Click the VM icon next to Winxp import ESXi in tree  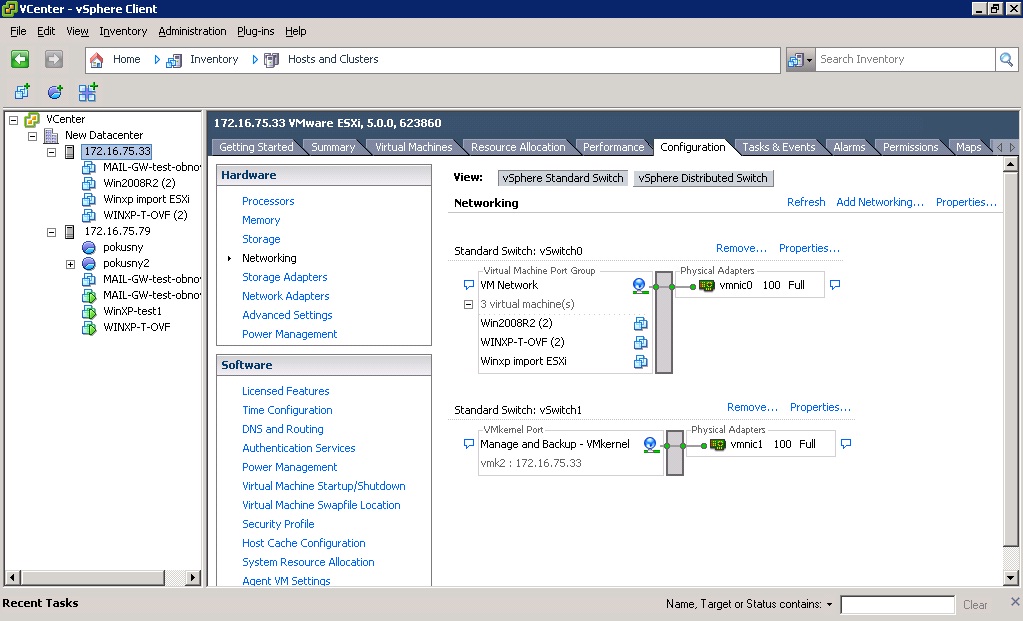(89, 200)
